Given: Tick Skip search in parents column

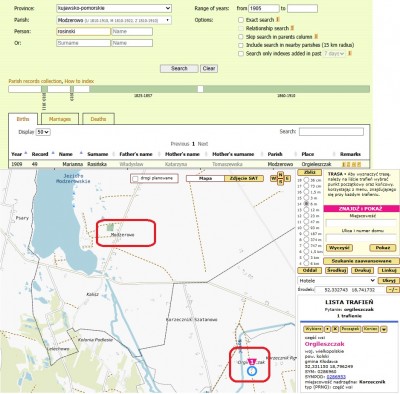Looking at the screenshot, I should (x=241, y=37).
